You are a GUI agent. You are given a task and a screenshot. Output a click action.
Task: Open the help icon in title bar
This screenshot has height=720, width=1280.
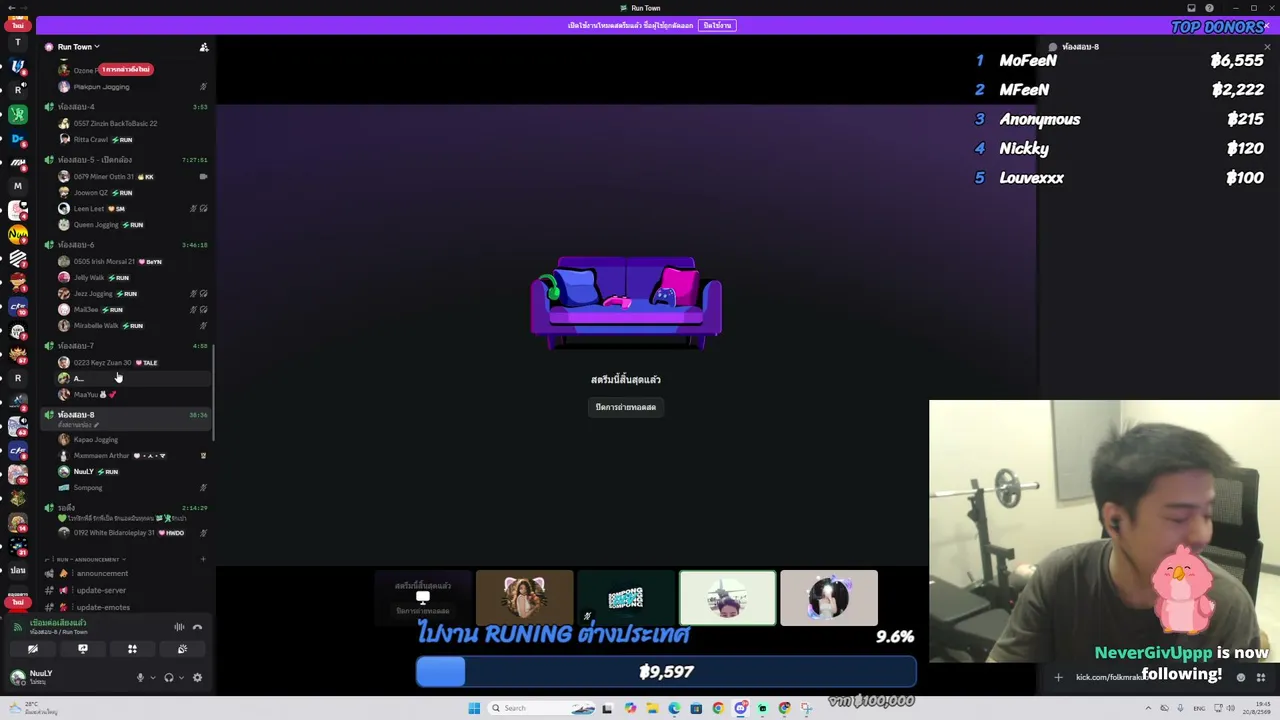coord(1209,8)
